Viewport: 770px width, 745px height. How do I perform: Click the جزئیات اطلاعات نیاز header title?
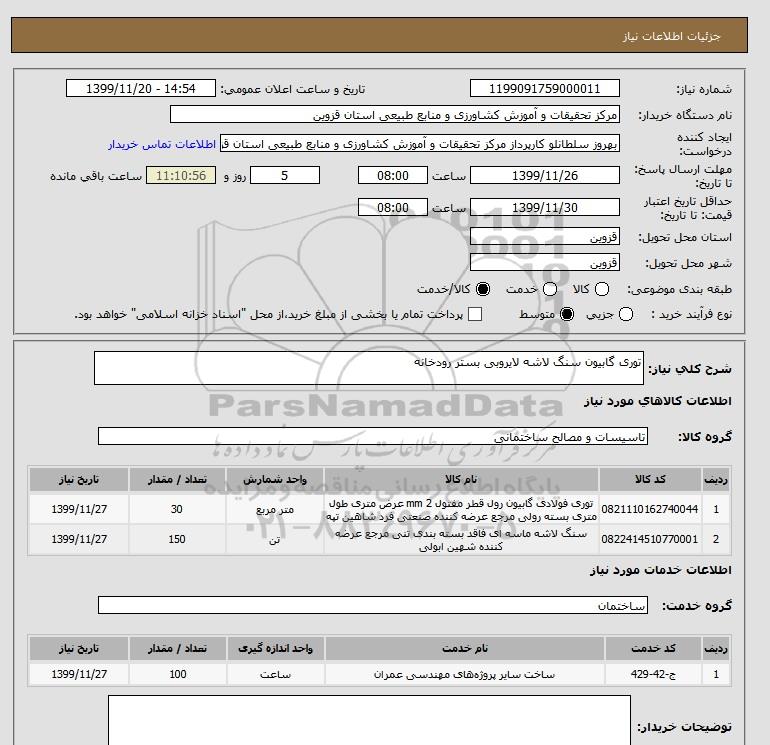672,36
